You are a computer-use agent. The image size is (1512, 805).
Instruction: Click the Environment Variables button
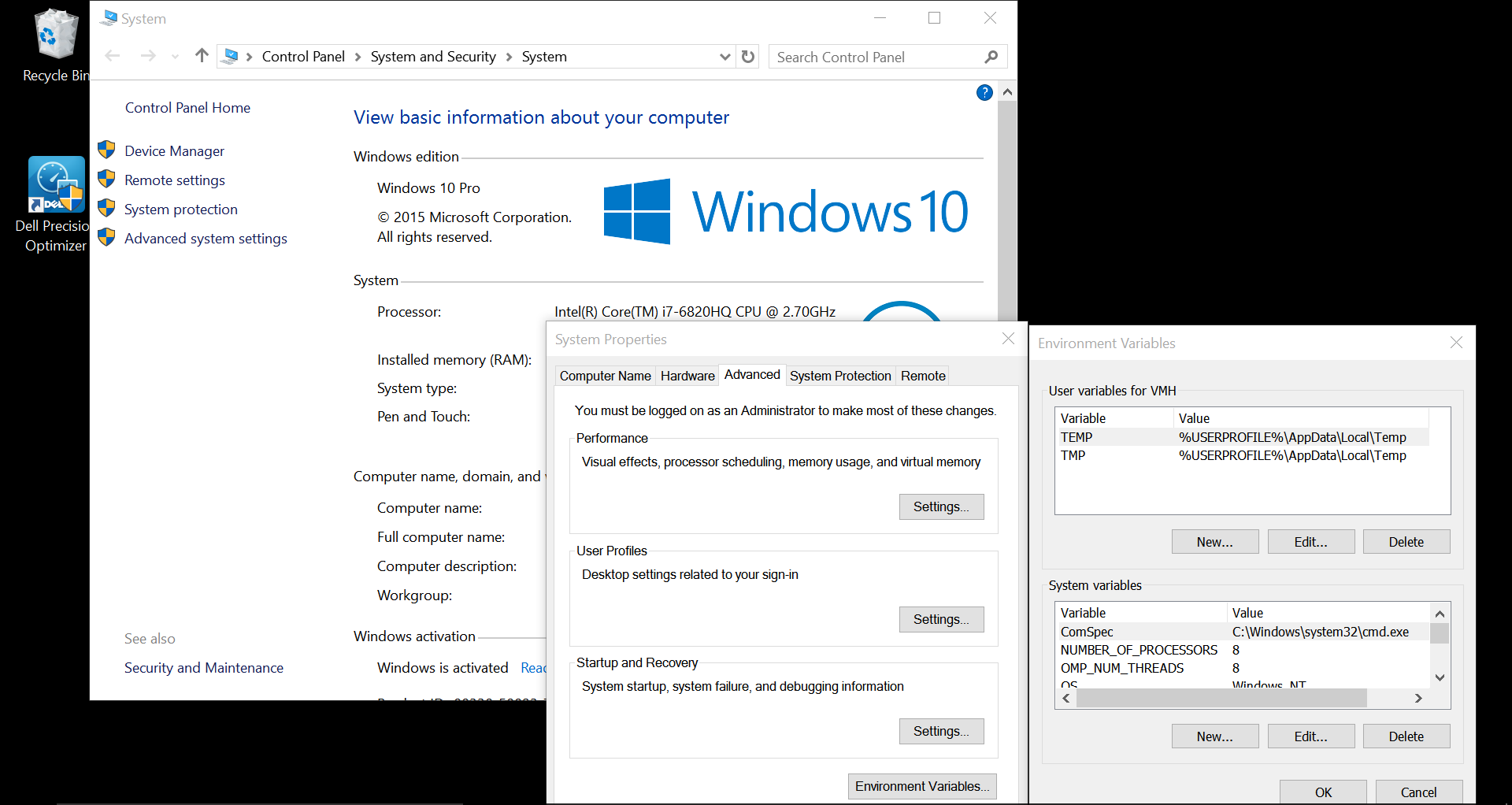point(922,786)
